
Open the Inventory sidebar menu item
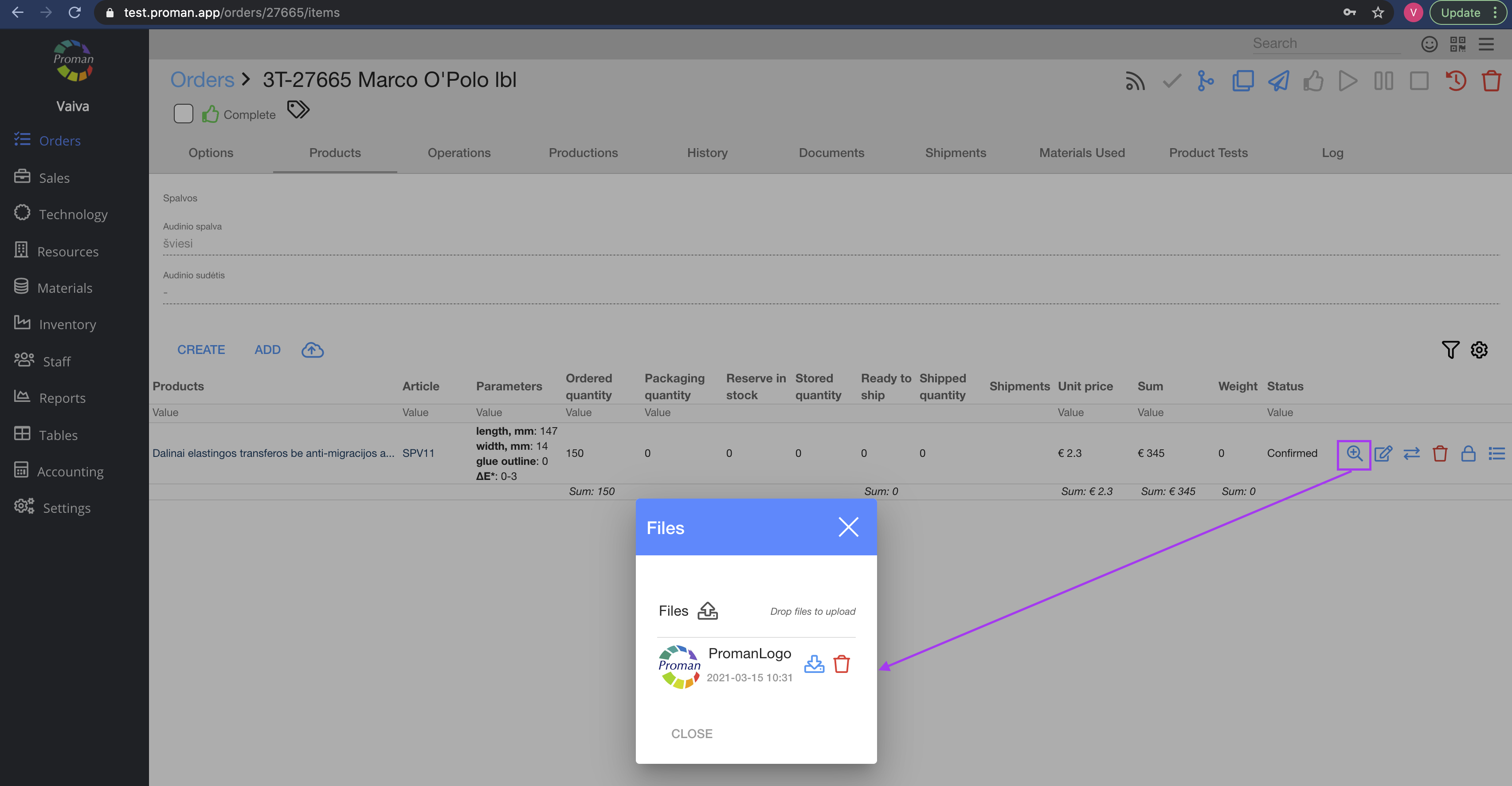coord(67,325)
